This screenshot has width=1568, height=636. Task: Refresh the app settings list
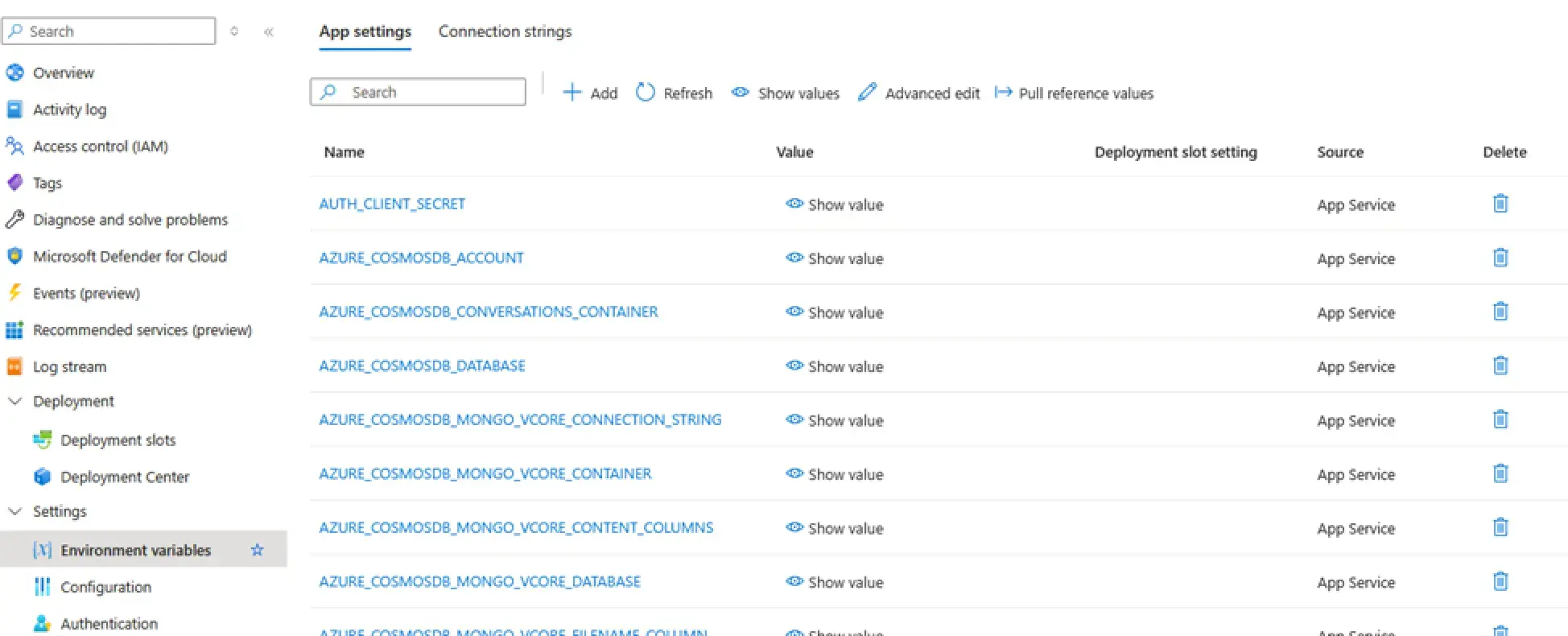(x=675, y=93)
